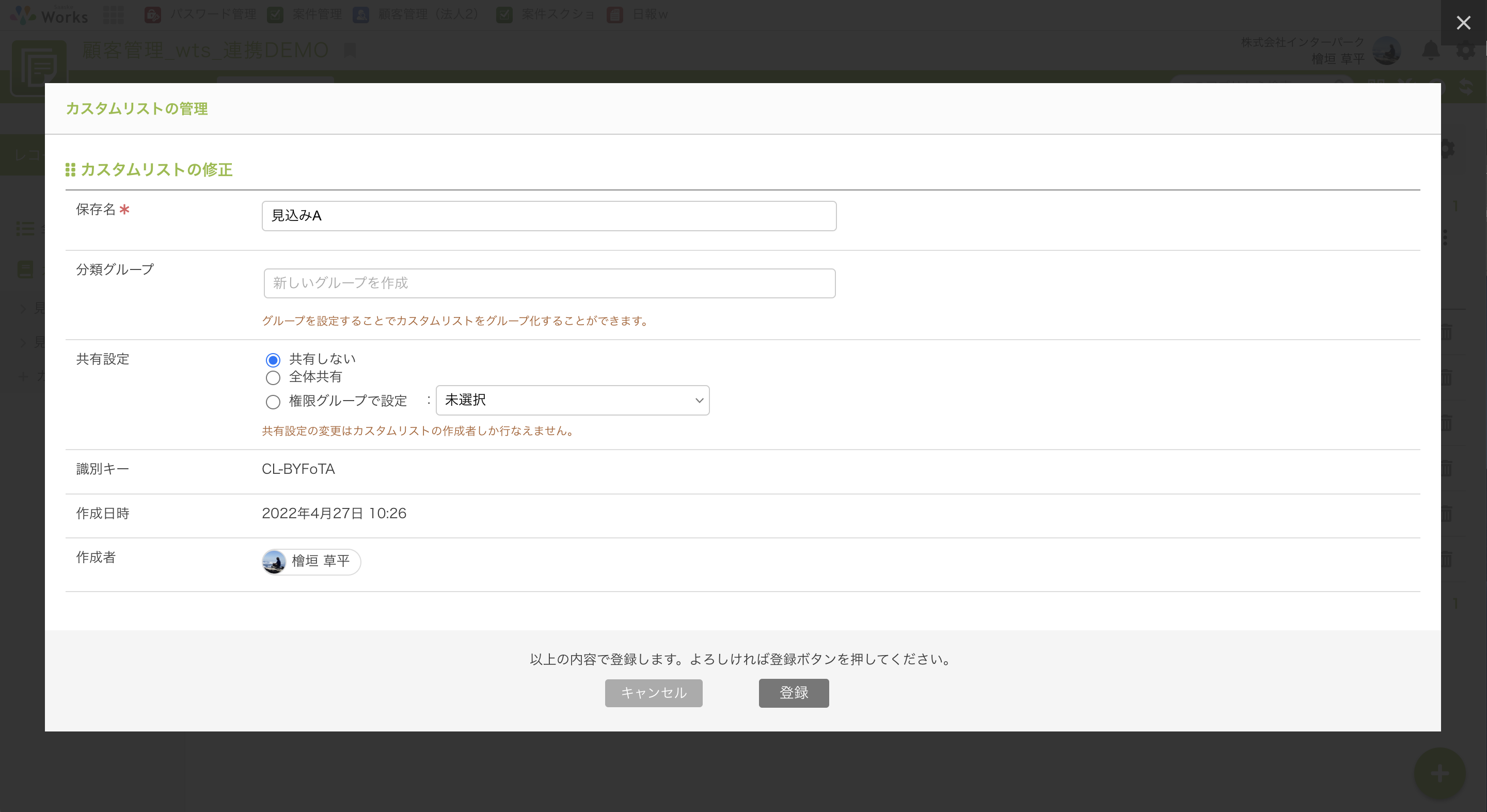This screenshot has height=812, width=1487.
Task: Click the Works logo in top bar
Action: (x=50, y=15)
